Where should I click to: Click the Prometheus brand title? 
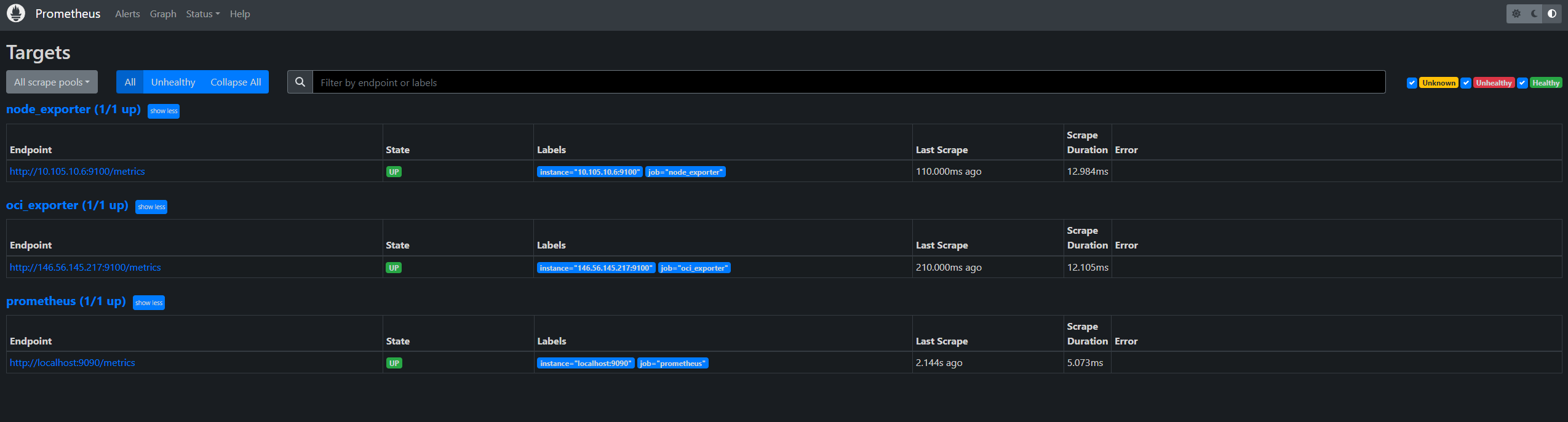(68, 14)
